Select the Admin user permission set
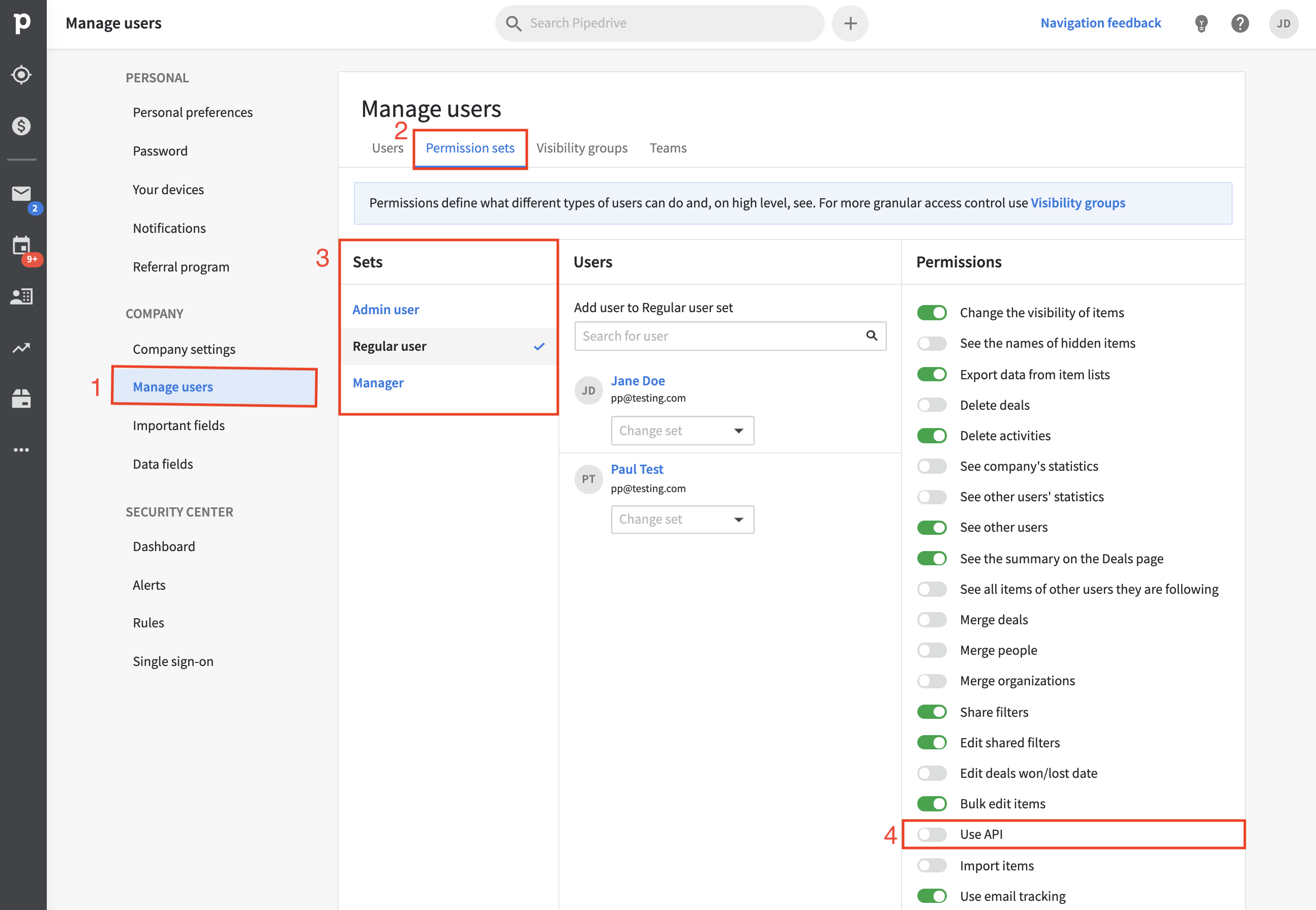This screenshot has height=910, width=1316. point(385,310)
